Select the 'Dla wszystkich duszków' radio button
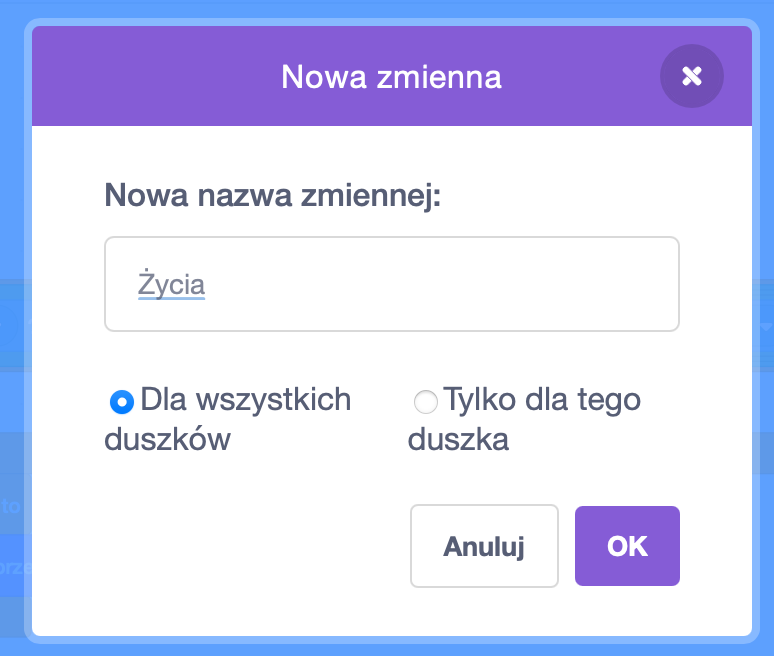Viewport: 774px width, 656px height. tap(121, 402)
